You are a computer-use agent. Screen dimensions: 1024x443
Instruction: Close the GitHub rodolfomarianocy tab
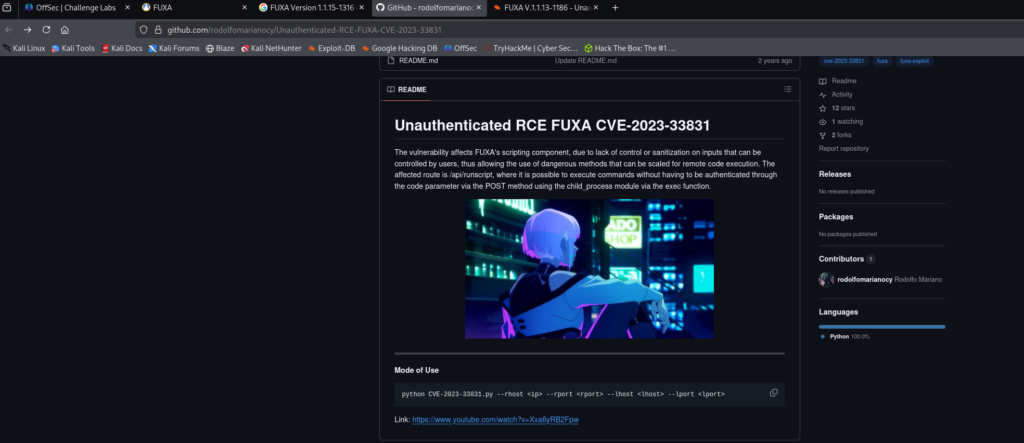479,8
